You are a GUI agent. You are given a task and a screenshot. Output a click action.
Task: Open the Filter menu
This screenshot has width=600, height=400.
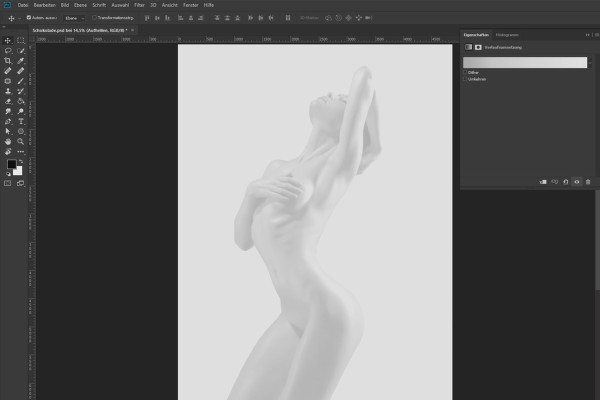click(139, 5)
